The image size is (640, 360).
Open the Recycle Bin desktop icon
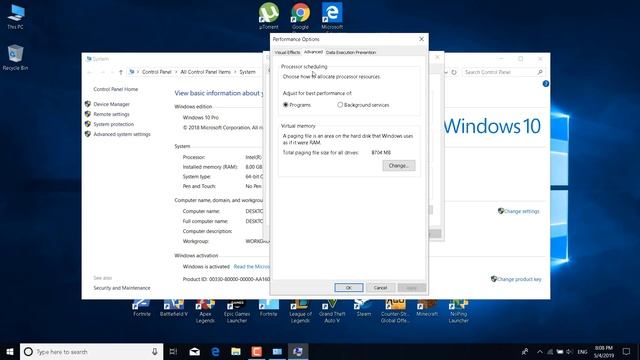click(x=16, y=57)
